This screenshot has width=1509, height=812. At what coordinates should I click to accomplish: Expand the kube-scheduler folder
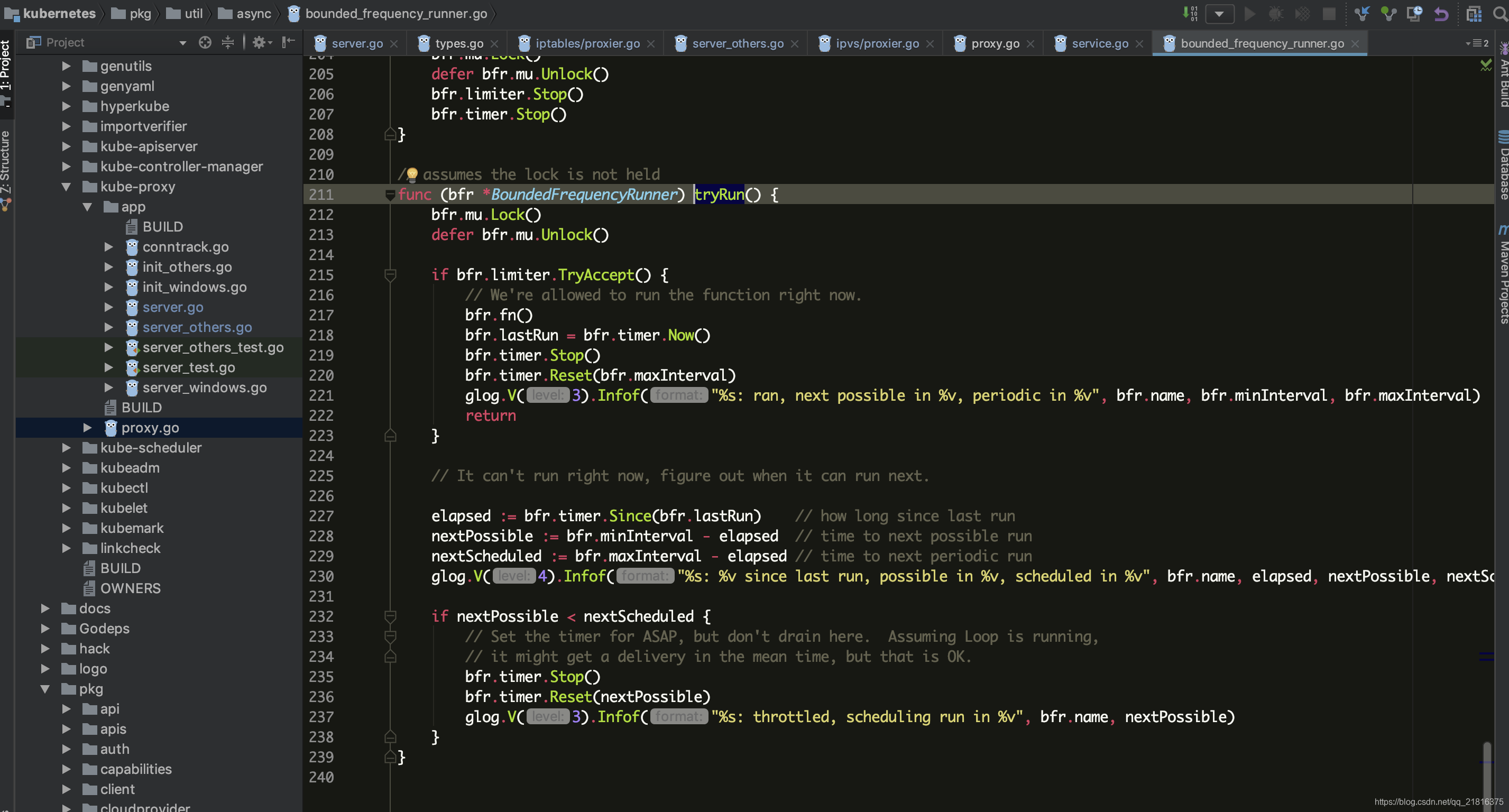click(66, 448)
